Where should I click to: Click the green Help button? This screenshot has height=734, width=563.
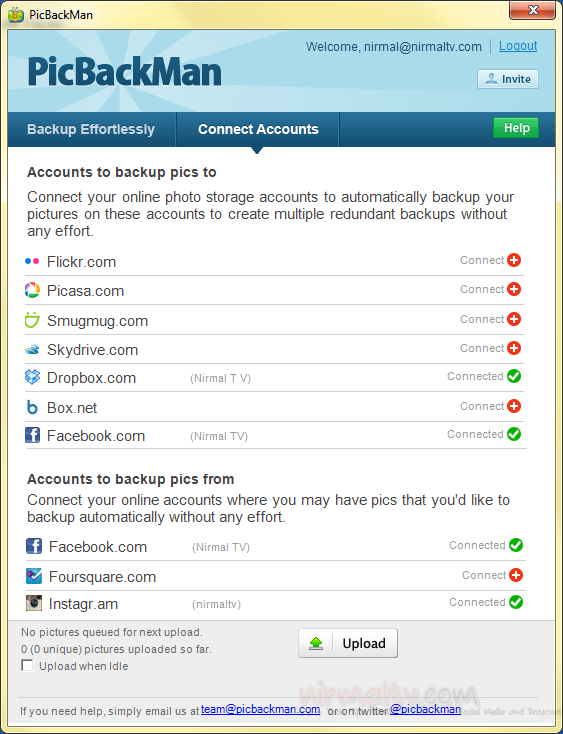516,128
